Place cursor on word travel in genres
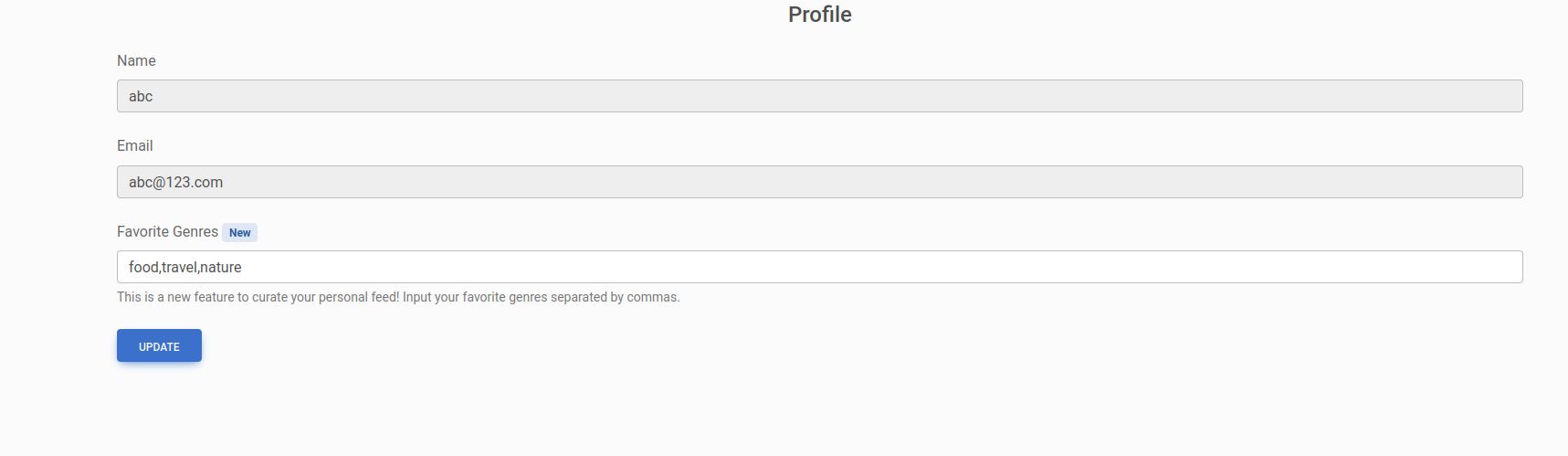 pyautogui.click(x=179, y=267)
